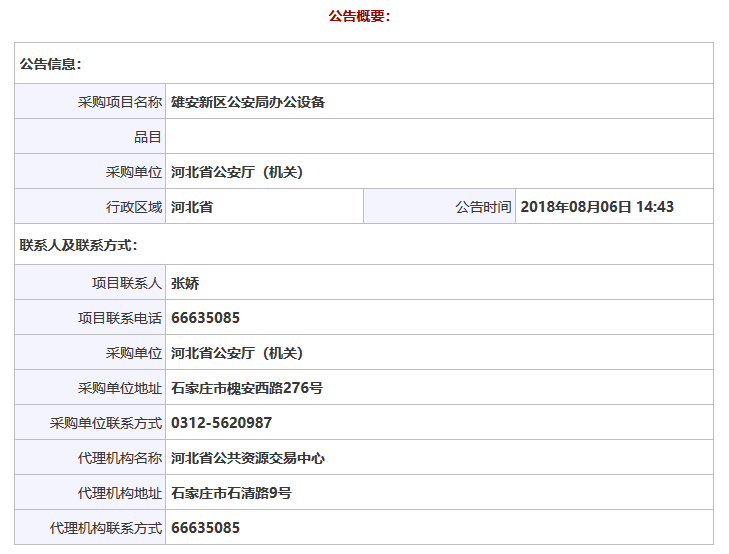Click the agency address 石家庄市石清路9号
Screen dimensions: 729x554
[x=232, y=493]
